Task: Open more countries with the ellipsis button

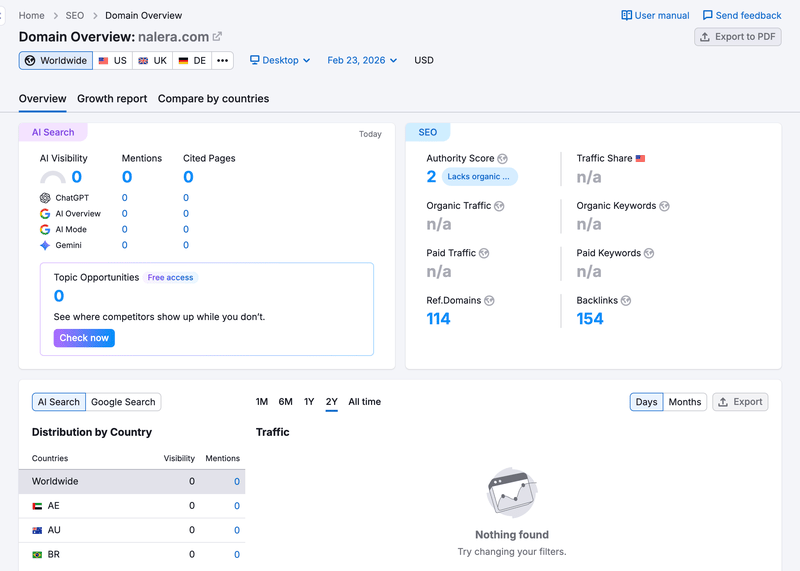Action: click(x=222, y=60)
